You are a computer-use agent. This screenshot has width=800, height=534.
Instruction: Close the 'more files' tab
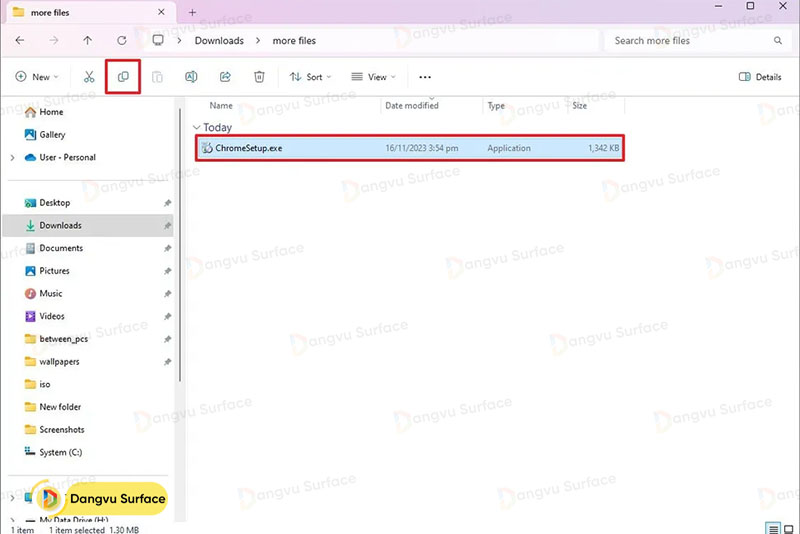click(x=161, y=12)
